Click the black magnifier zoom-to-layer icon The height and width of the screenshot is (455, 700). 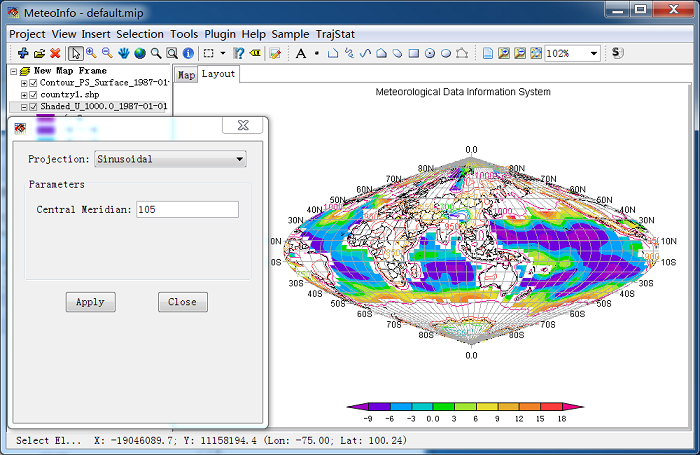(x=156, y=53)
